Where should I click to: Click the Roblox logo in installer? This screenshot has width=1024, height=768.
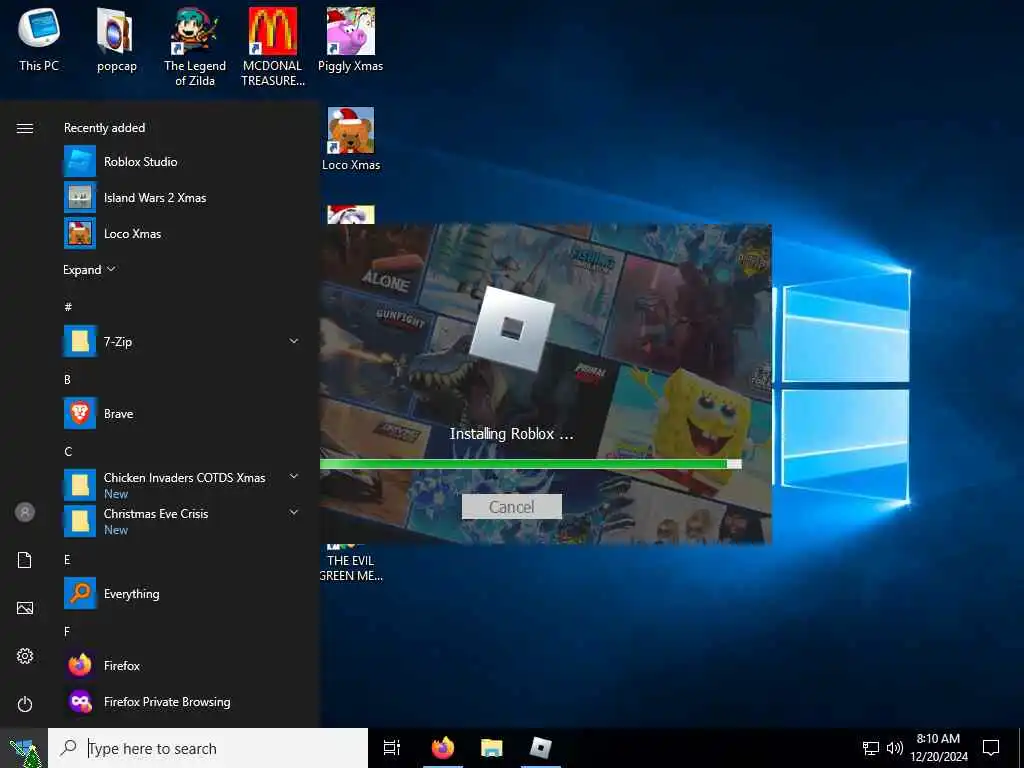point(512,328)
